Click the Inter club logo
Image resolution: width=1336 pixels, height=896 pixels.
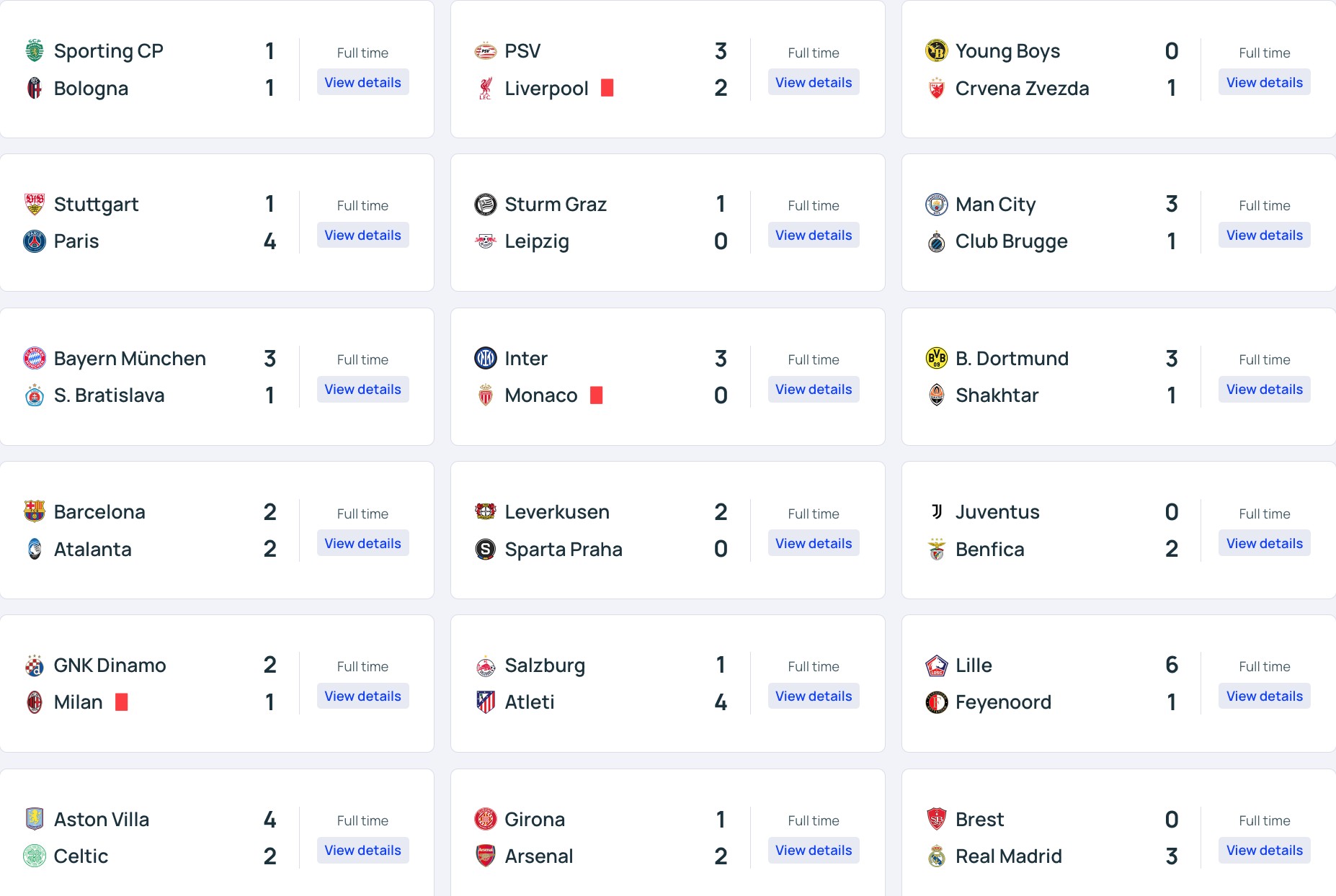(x=485, y=359)
